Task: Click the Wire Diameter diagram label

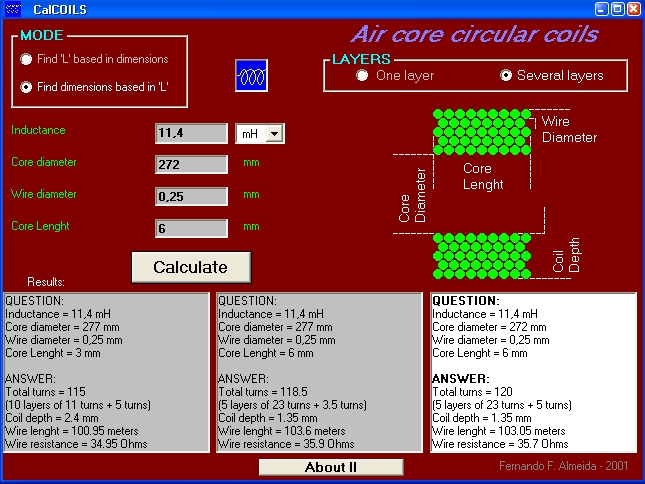Action: click(x=569, y=130)
